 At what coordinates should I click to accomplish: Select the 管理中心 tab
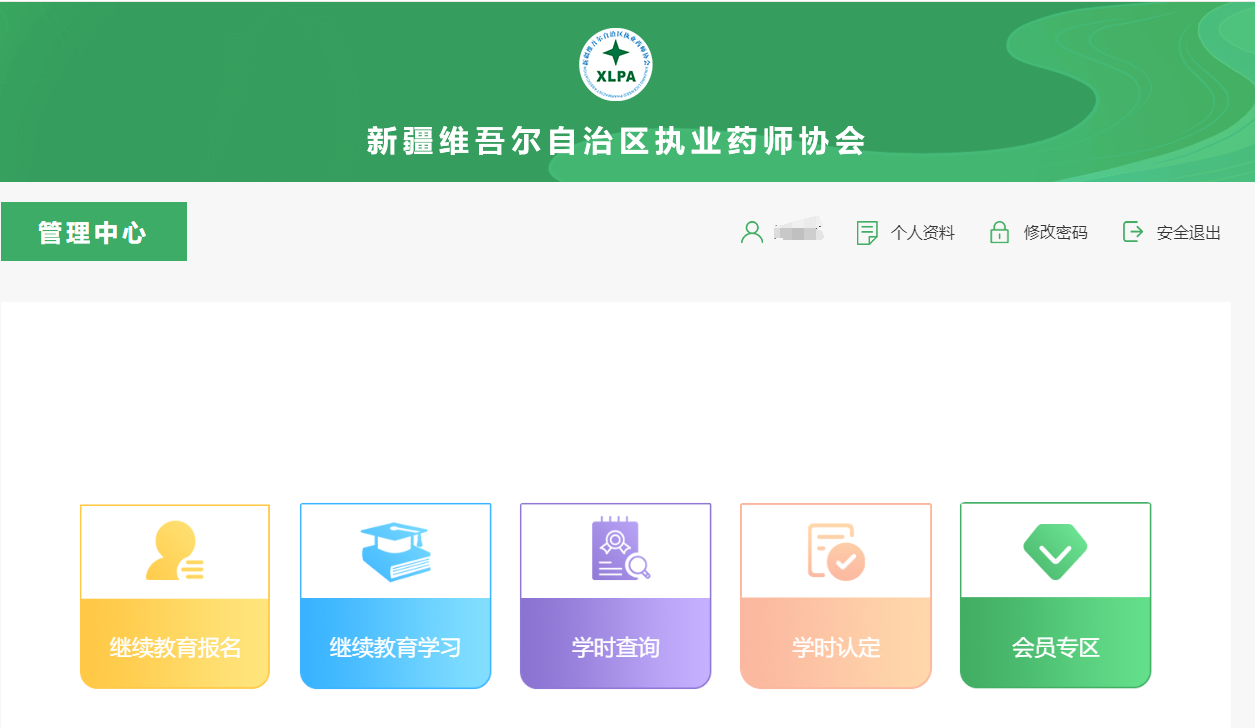(x=94, y=232)
